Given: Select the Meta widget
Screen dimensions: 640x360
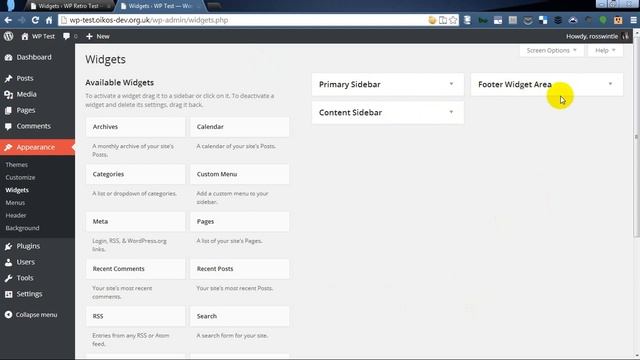Looking at the screenshot, I should coord(136,222).
